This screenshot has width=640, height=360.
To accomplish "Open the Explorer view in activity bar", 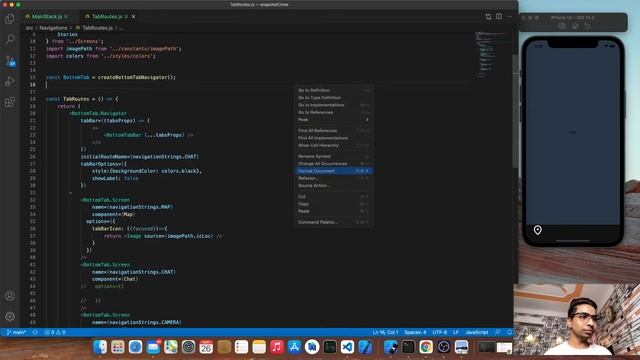I will tap(10, 19).
